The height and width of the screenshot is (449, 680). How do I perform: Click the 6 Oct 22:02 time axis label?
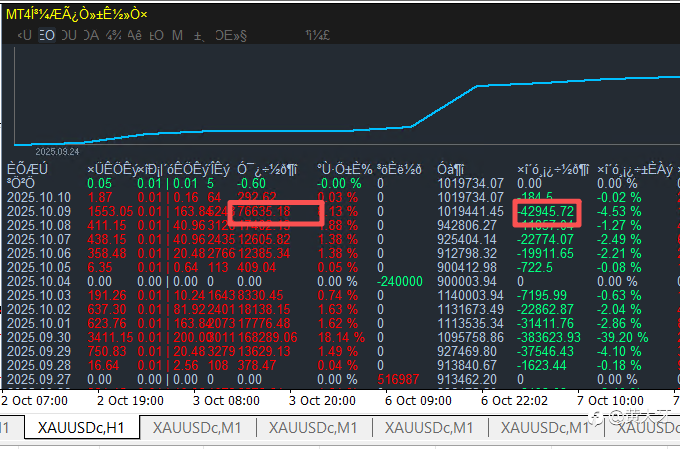514,400
